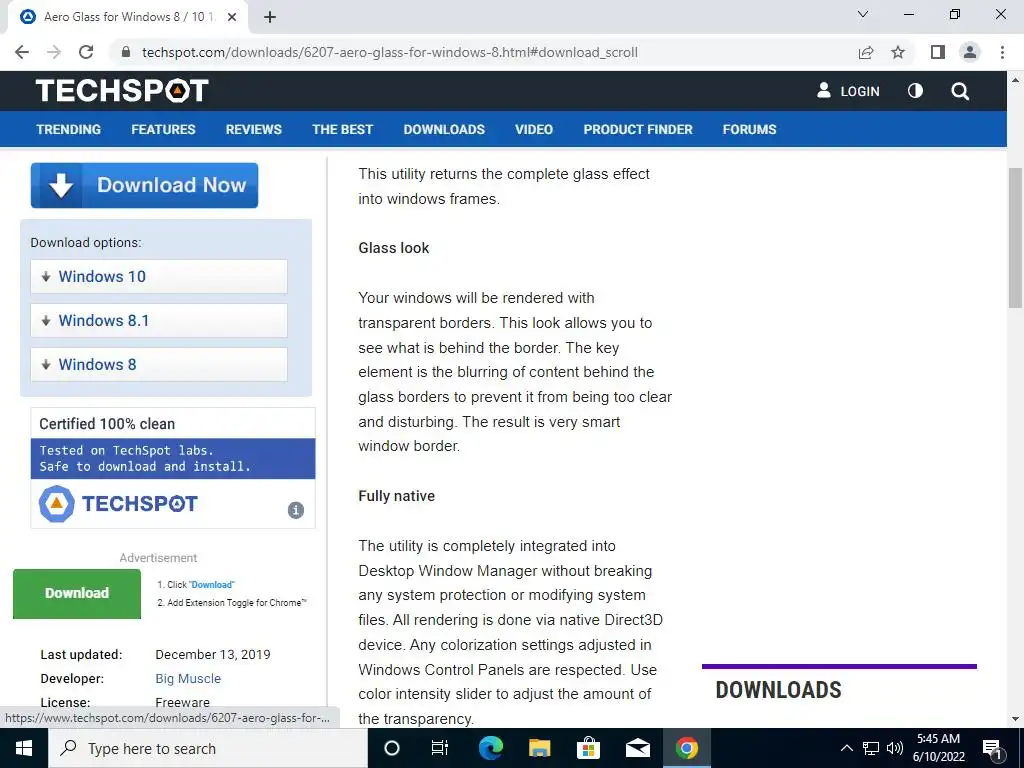Click the share page icon in address bar
Screen dimensions: 1024x768
coord(866,52)
